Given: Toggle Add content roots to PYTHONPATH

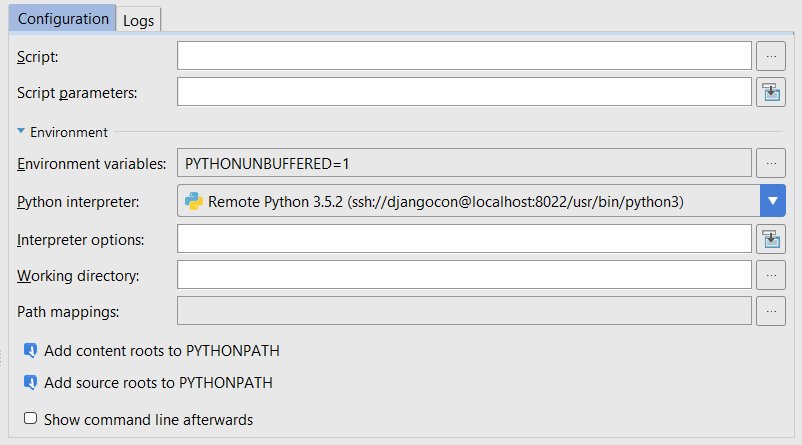Looking at the screenshot, I should (30, 350).
